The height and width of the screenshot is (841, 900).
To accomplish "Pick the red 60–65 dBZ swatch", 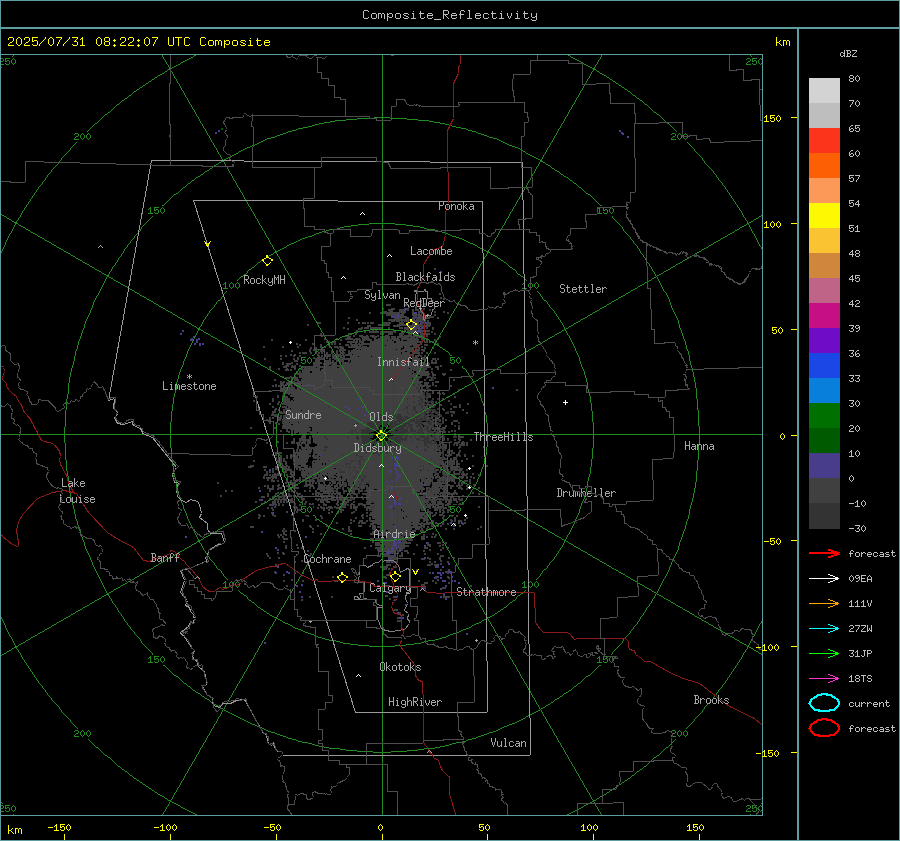I will pos(824,141).
